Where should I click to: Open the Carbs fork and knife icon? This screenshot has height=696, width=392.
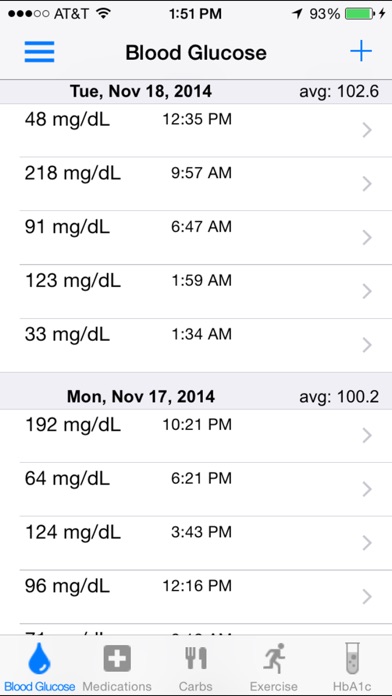tap(196, 658)
